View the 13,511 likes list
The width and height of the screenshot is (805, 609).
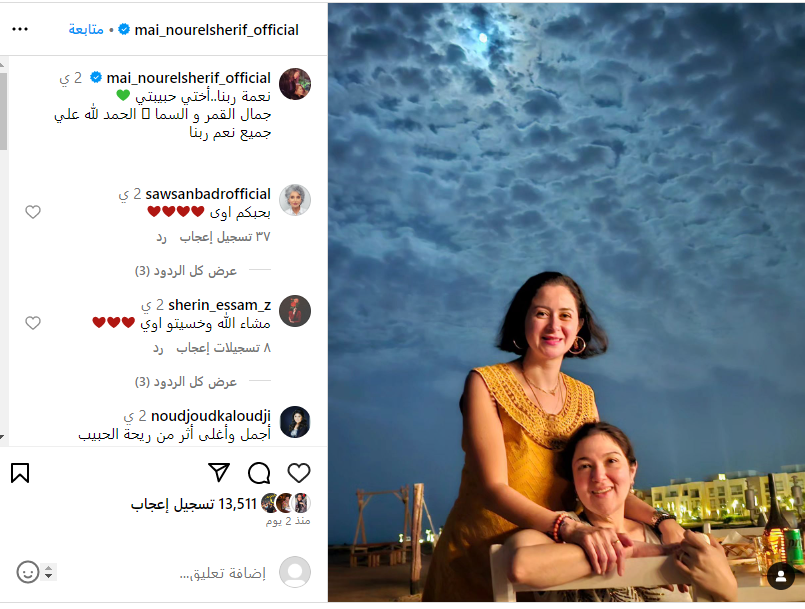click(194, 504)
